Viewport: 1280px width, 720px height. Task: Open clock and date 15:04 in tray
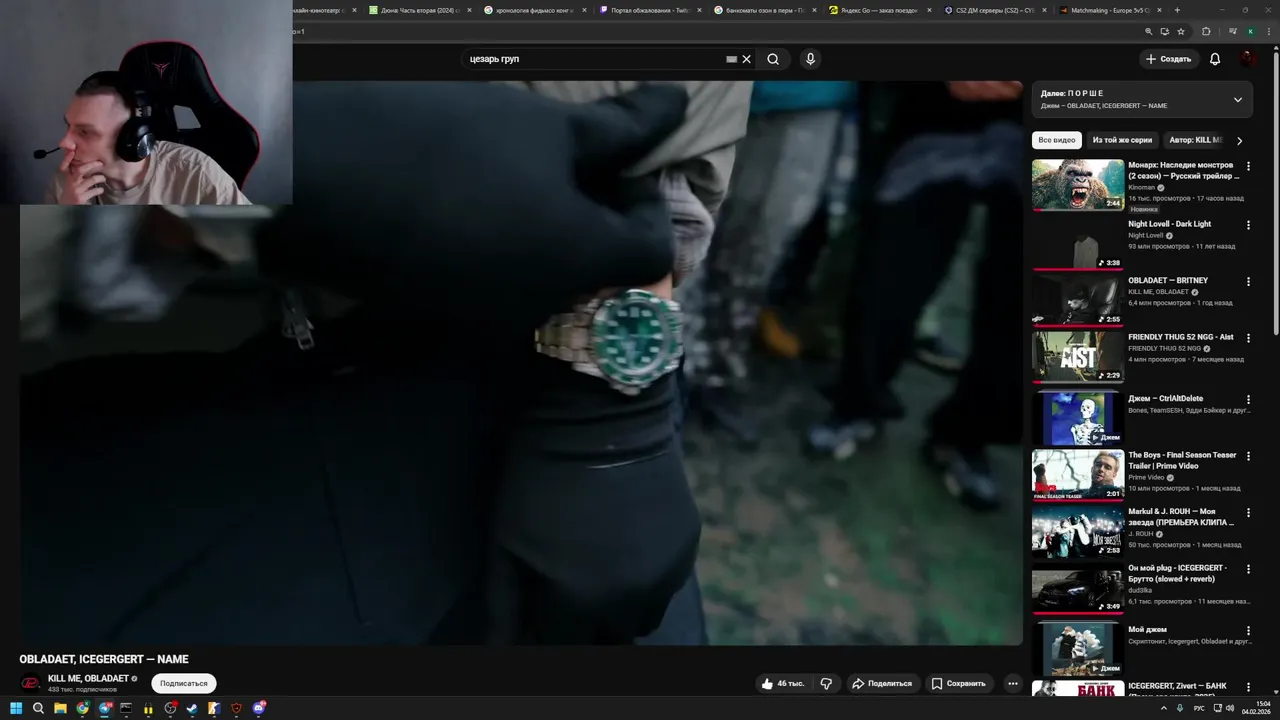pyautogui.click(x=1256, y=708)
